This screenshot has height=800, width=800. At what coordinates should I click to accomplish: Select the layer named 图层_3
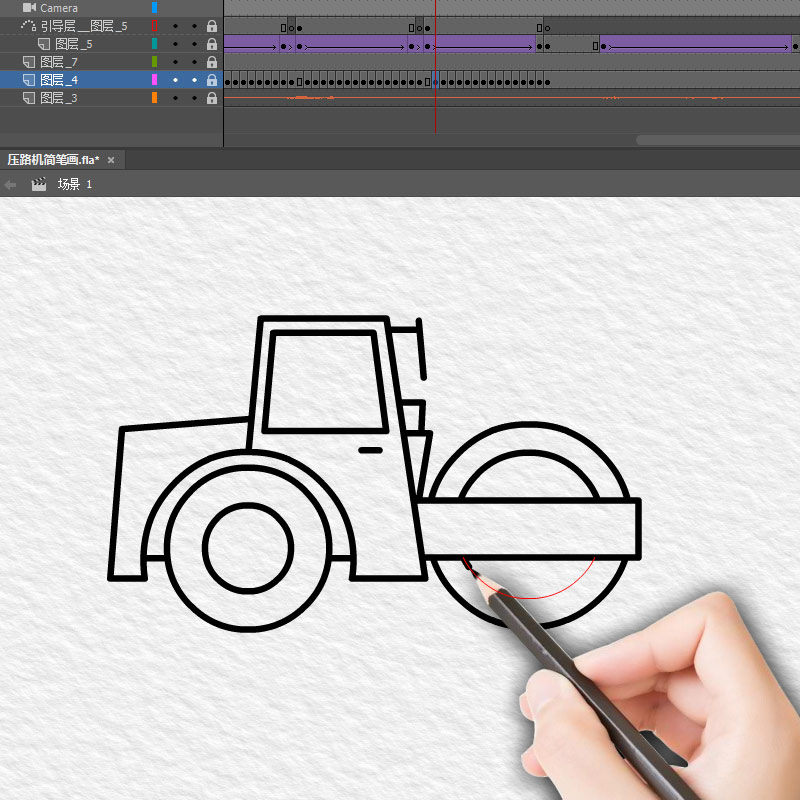click(x=59, y=98)
